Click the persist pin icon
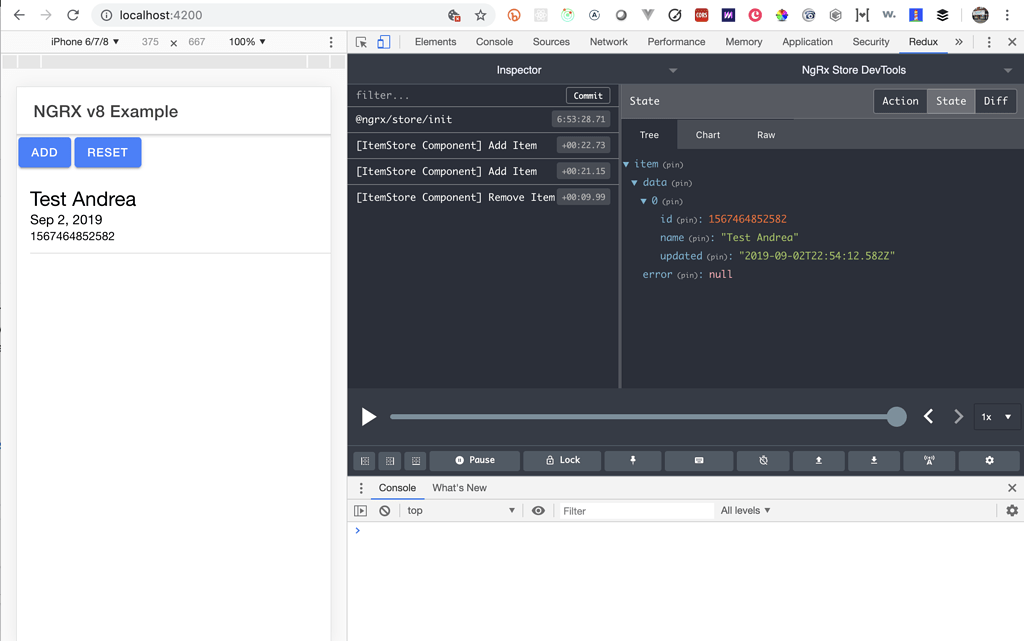Screen dimensions: 1024x641 (x=634, y=460)
